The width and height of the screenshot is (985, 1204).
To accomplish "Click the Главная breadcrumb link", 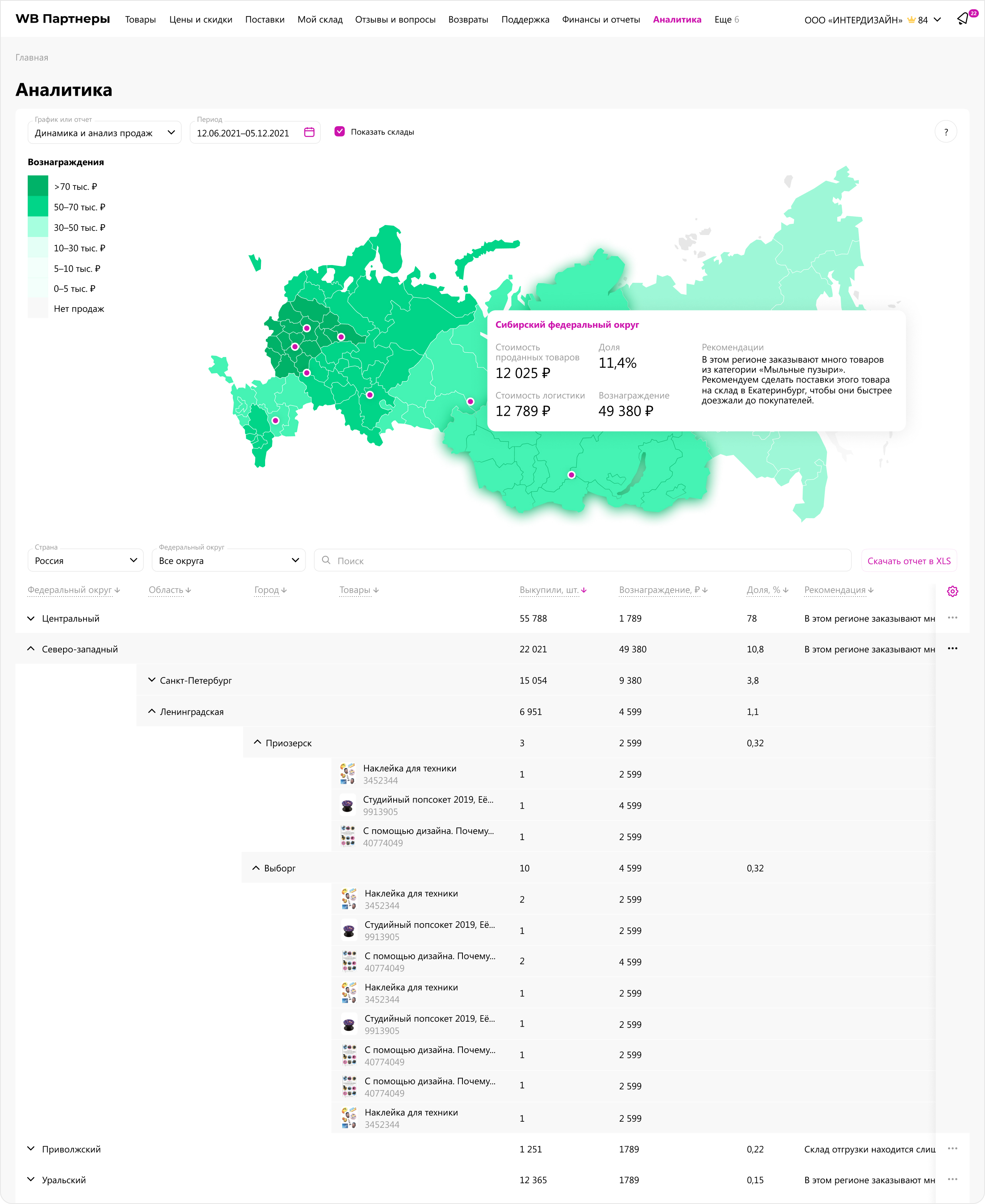I will click(x=32, y=57).
